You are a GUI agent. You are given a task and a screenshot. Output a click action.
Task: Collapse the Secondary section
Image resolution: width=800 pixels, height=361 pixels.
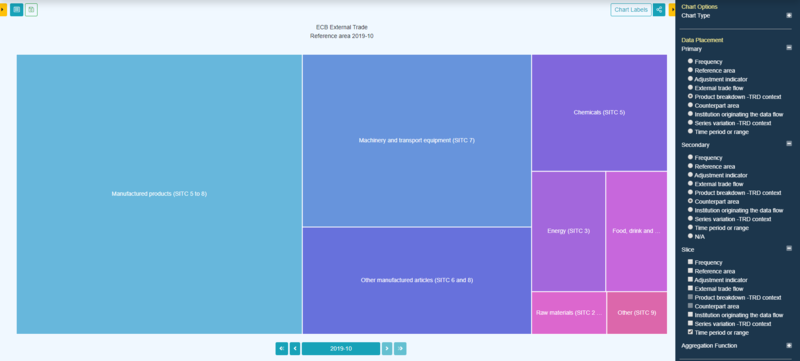[789, 144]
